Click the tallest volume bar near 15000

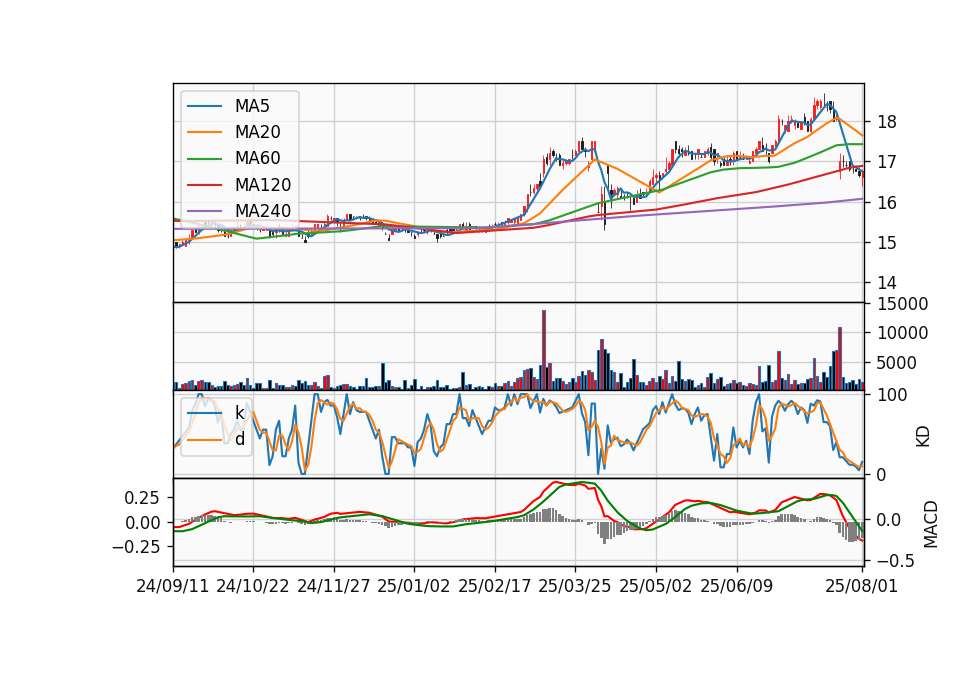point(544,350)
